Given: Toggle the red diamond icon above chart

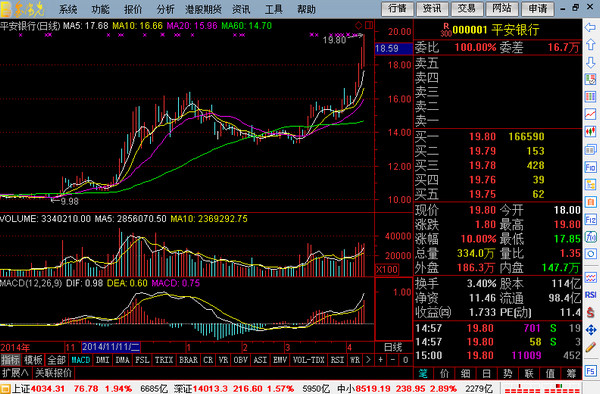Looking at the screenshot, I should tap(359, 26).
